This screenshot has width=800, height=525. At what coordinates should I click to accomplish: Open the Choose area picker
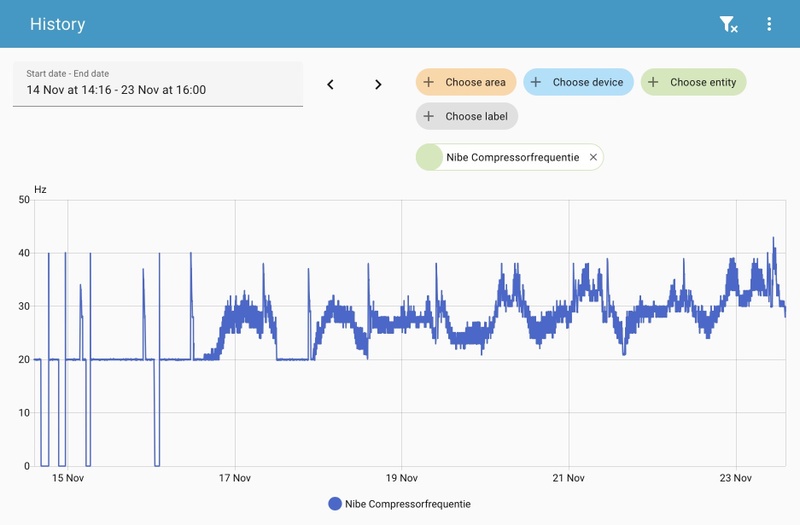[466, 82]
